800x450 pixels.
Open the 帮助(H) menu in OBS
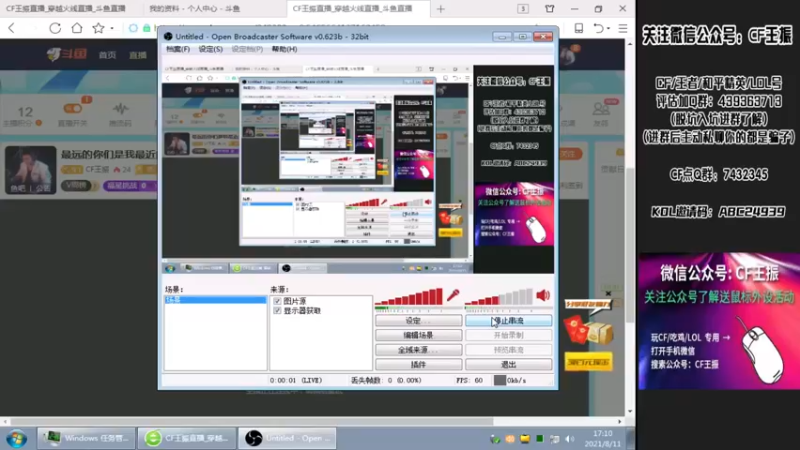pos(284,49)
